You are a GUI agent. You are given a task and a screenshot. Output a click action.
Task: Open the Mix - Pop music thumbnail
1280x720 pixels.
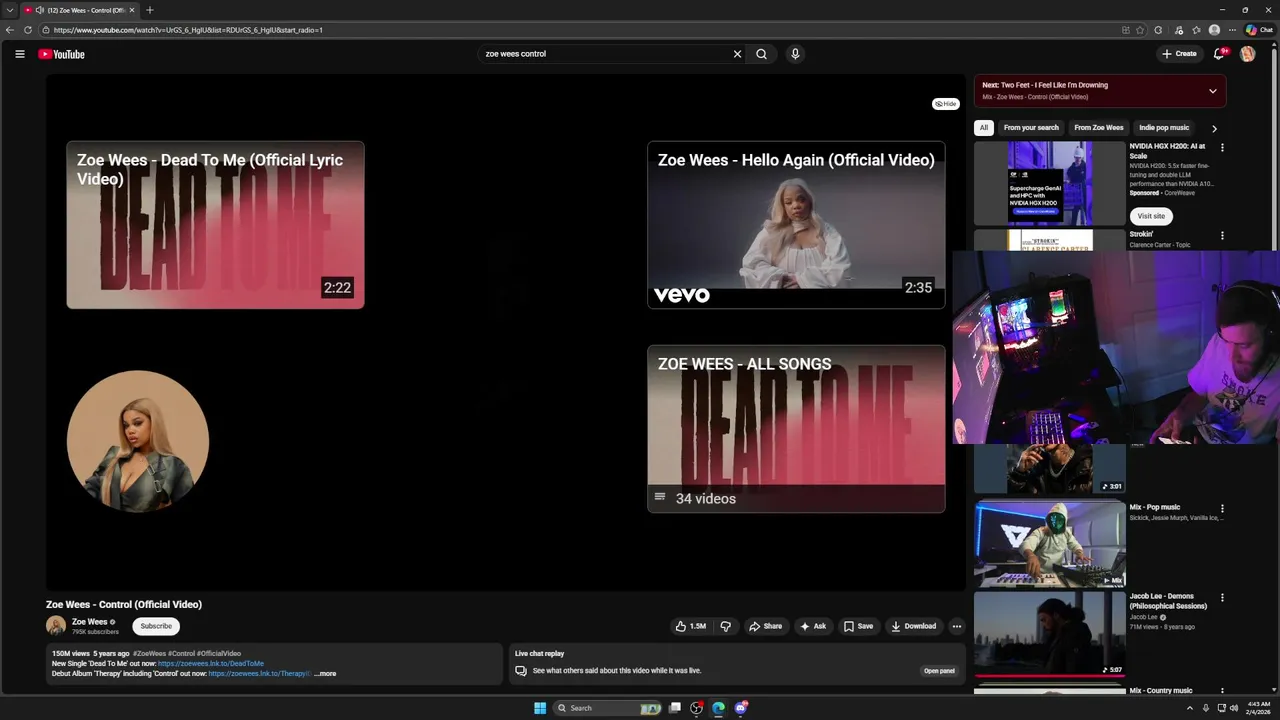pos(1050,544)
